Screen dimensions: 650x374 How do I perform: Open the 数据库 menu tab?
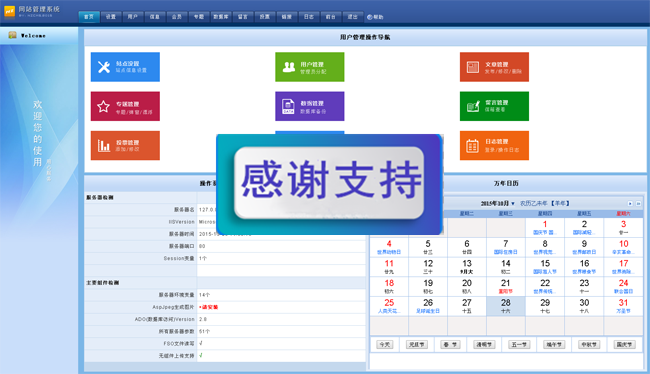[221, 17]
